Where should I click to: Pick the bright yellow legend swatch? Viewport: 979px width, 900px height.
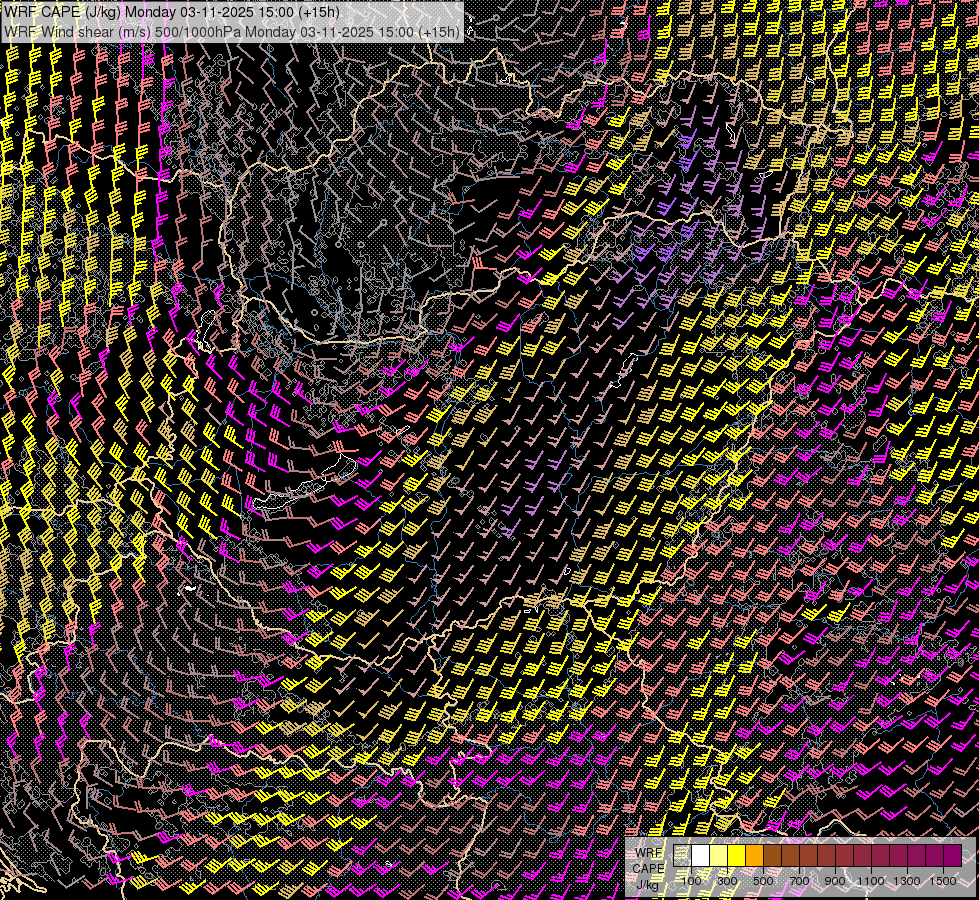(x=737, y=856)
